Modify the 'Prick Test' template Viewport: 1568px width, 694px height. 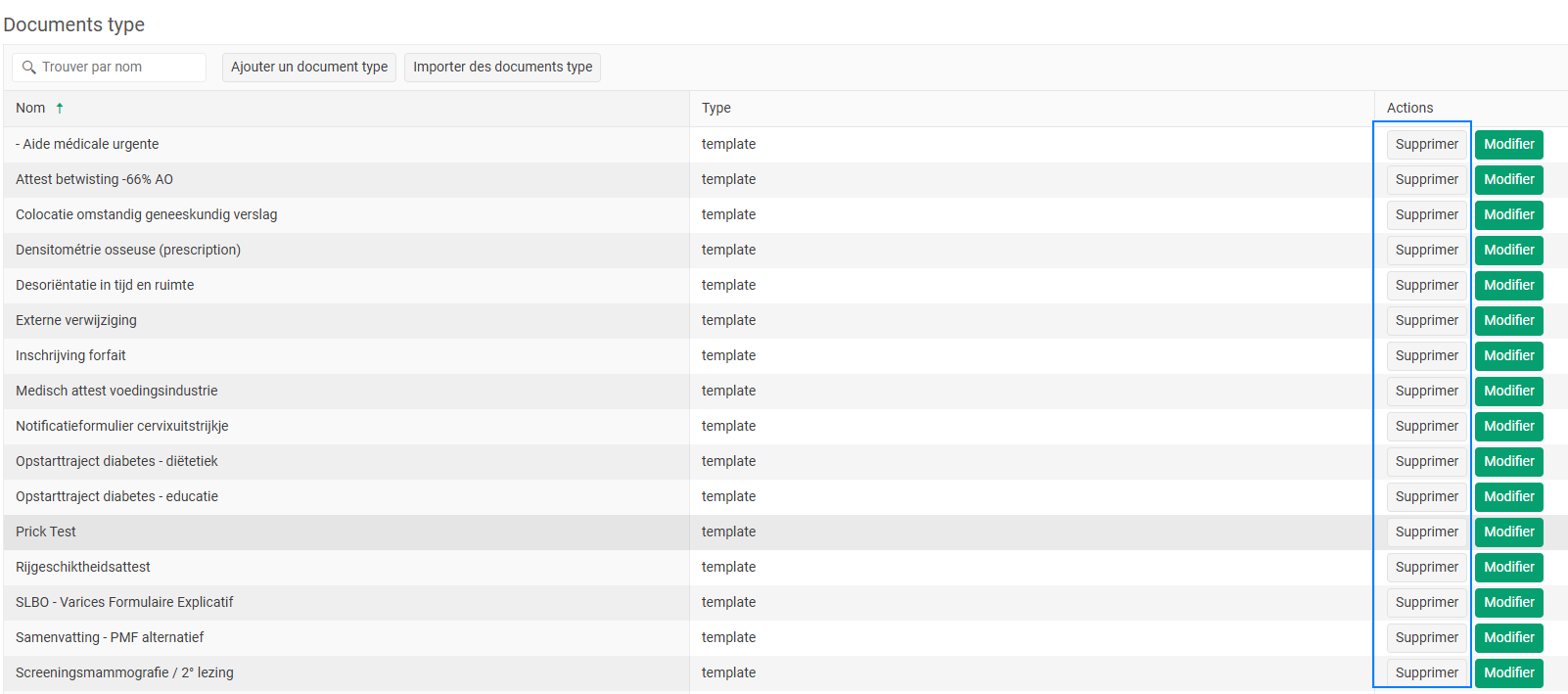click(1508, 532)
